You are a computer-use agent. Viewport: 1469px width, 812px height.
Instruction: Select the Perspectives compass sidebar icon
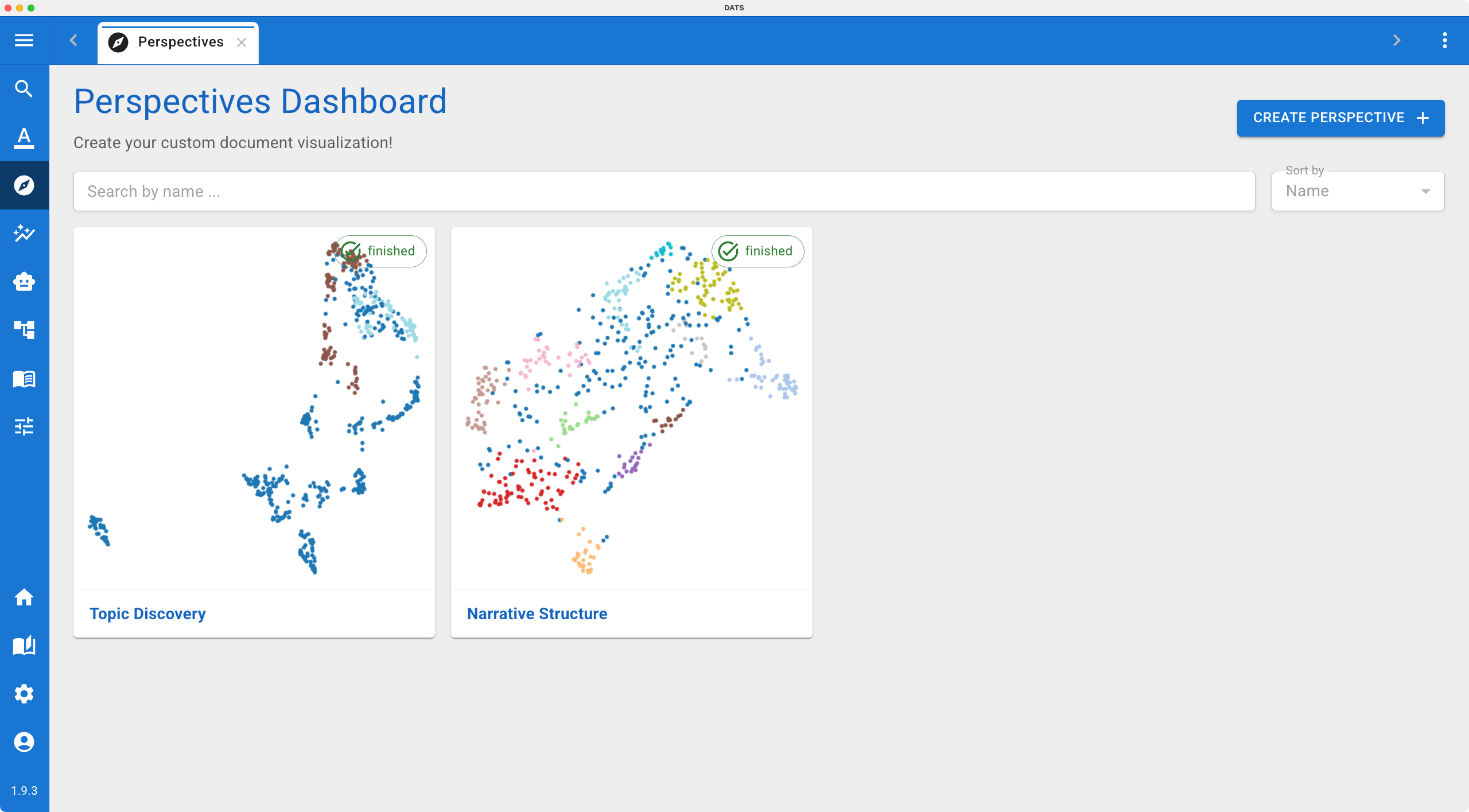(24, 185)
